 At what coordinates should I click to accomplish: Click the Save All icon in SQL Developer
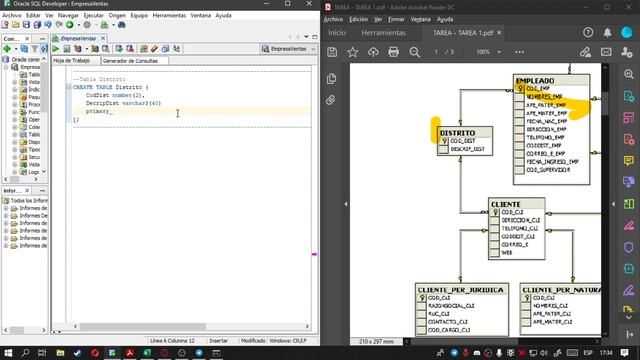click(37, 25)
